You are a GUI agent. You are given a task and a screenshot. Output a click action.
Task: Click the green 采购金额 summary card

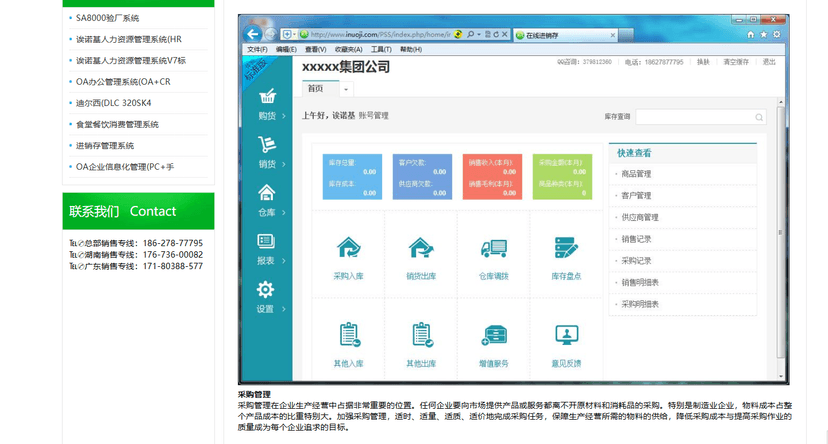[562, 177]
